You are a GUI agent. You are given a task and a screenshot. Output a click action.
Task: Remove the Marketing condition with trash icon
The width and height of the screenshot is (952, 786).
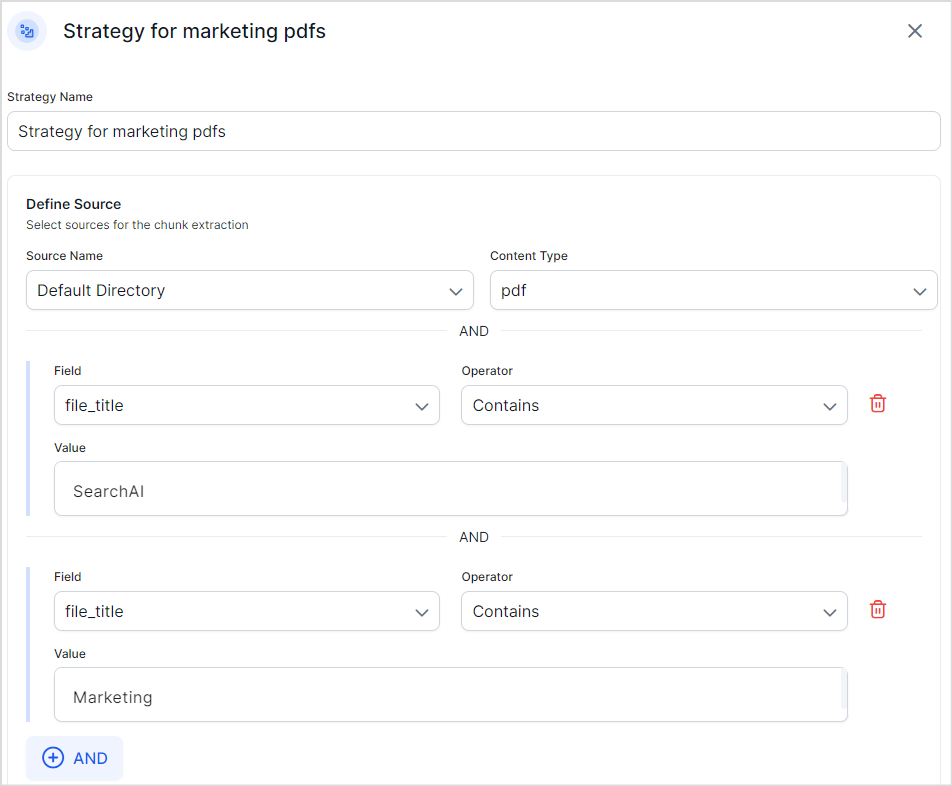[x=877, y=610]
